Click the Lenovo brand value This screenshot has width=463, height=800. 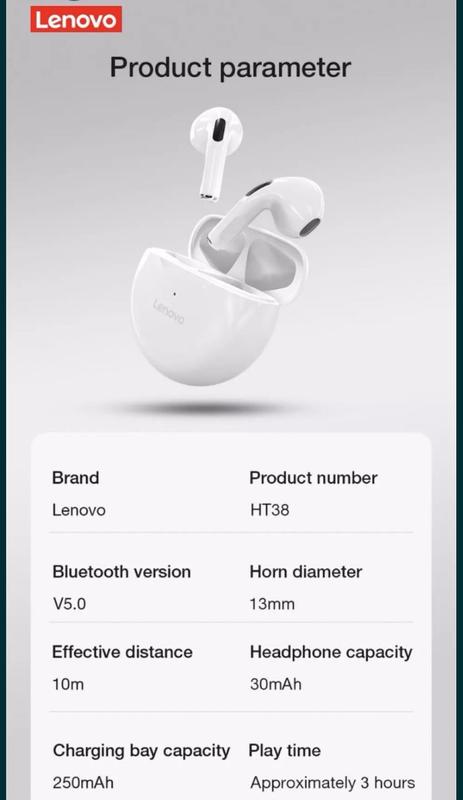point(79,510)
